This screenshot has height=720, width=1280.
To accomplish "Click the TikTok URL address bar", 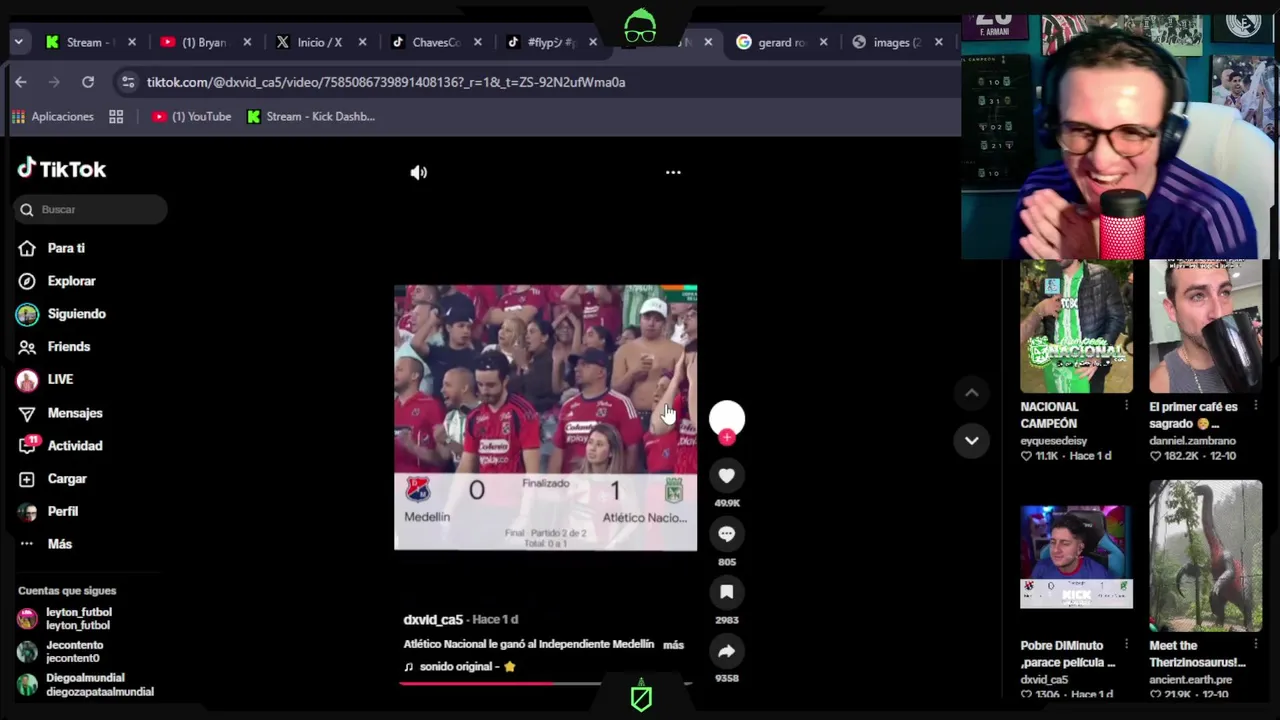I will point(386,82).
